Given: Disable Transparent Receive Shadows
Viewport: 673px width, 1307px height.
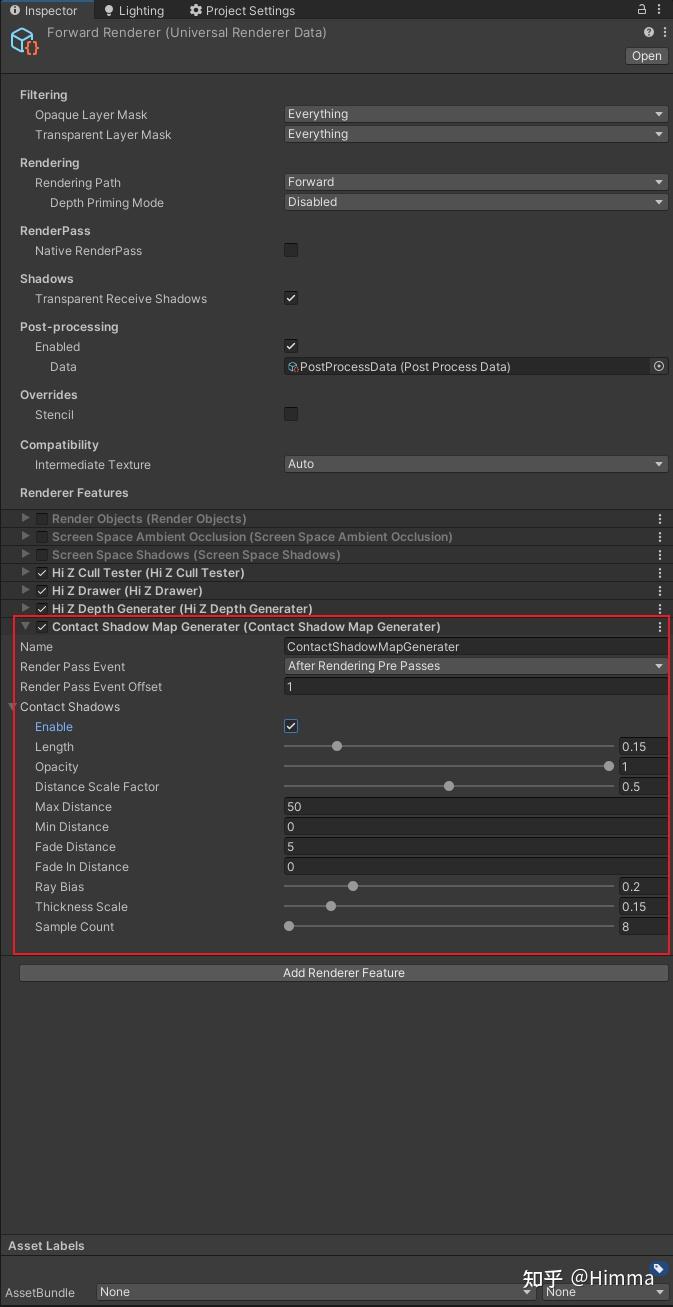Looking at the screenshot, I should tap(290, 298).
